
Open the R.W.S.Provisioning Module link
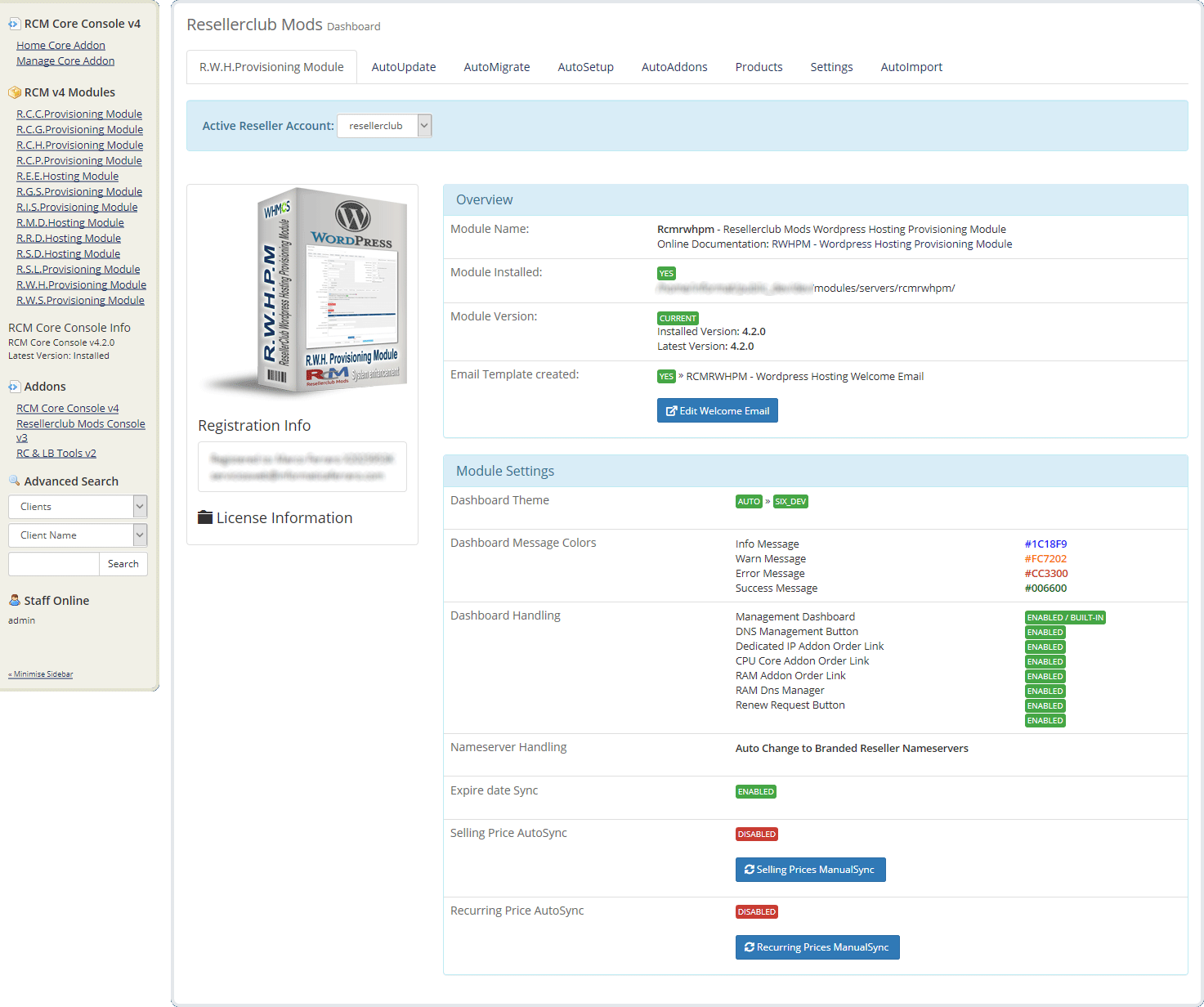click(80, 301)
